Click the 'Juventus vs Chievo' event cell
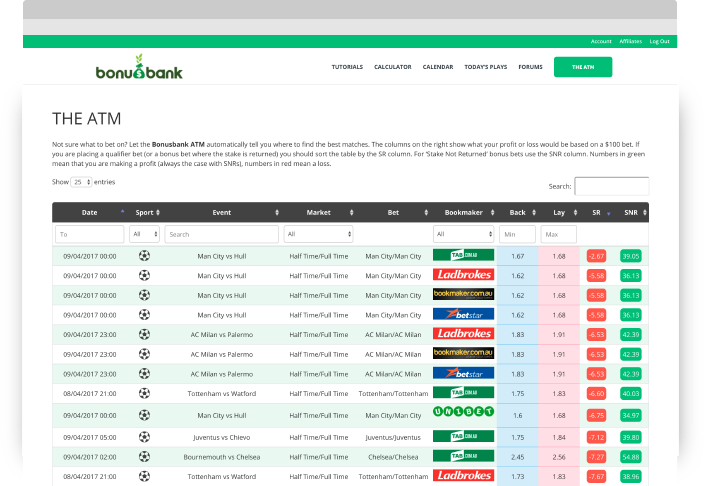Viewport: 704px width, 486px height. pyautogui.click(x=222, y=437)
